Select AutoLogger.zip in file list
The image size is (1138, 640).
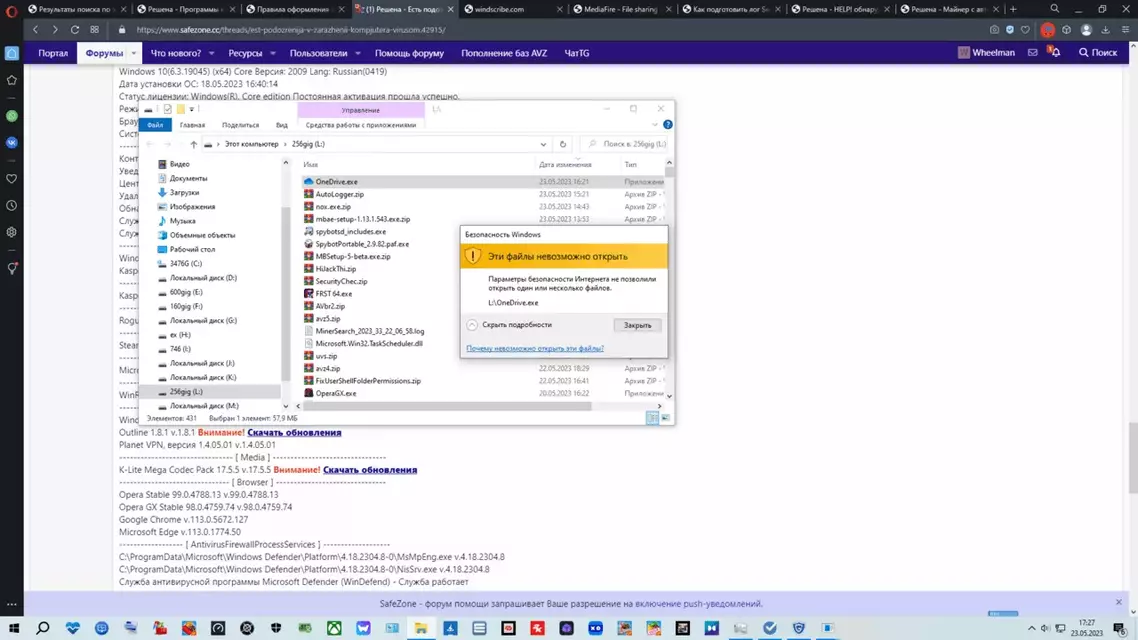coord(340,194)
